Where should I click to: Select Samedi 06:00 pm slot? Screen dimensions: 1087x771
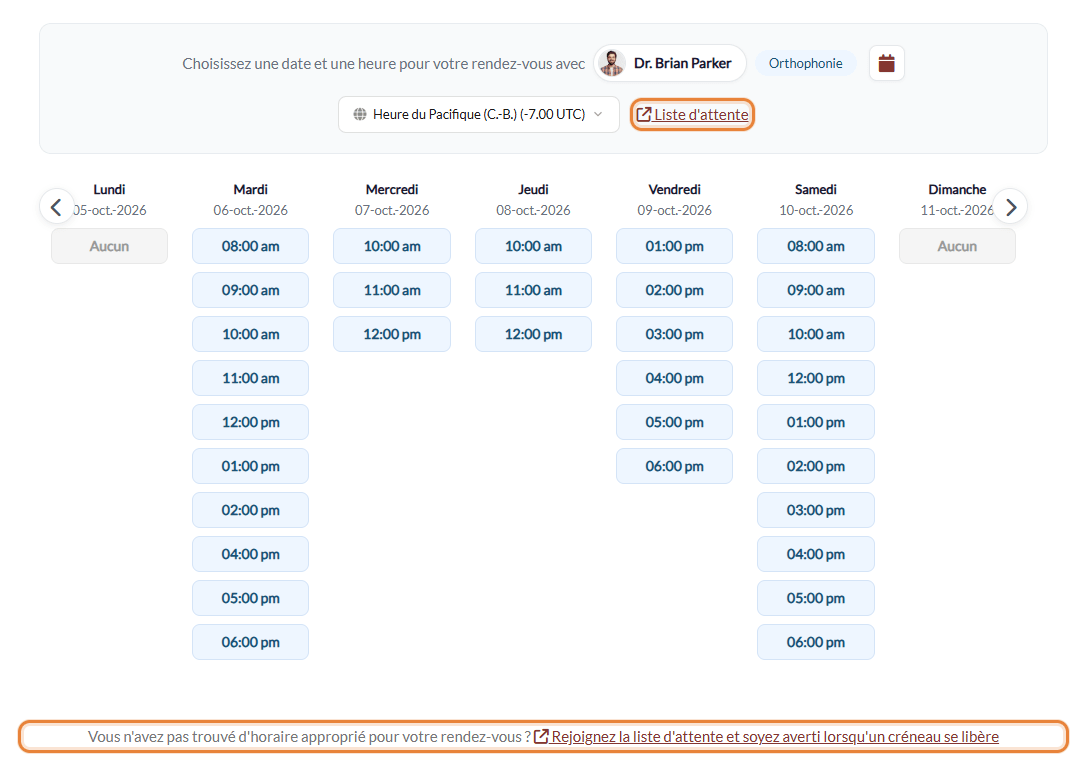[816, 642]
